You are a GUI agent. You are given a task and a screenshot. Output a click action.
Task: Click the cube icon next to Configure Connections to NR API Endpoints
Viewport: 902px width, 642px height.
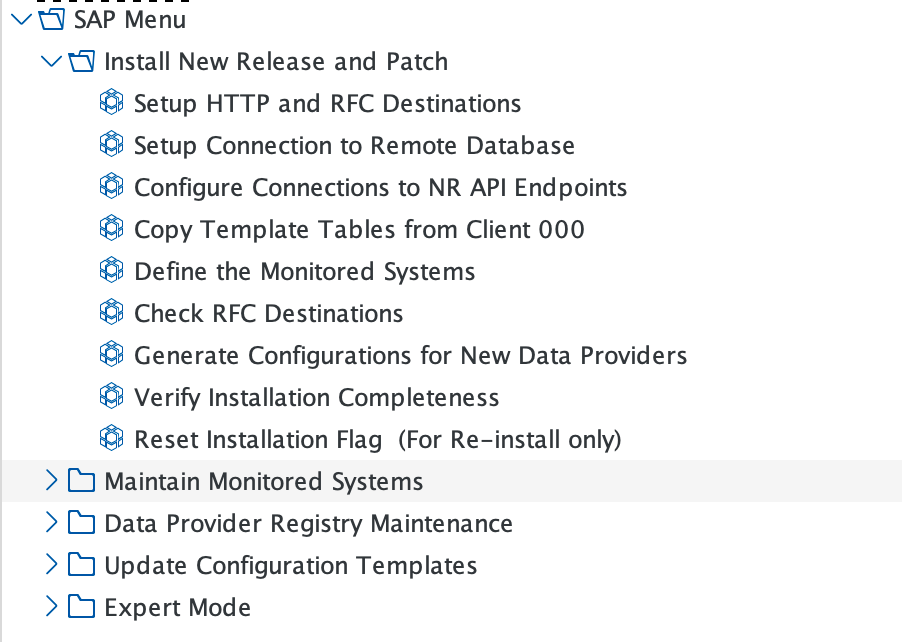(x=111, y=186)
